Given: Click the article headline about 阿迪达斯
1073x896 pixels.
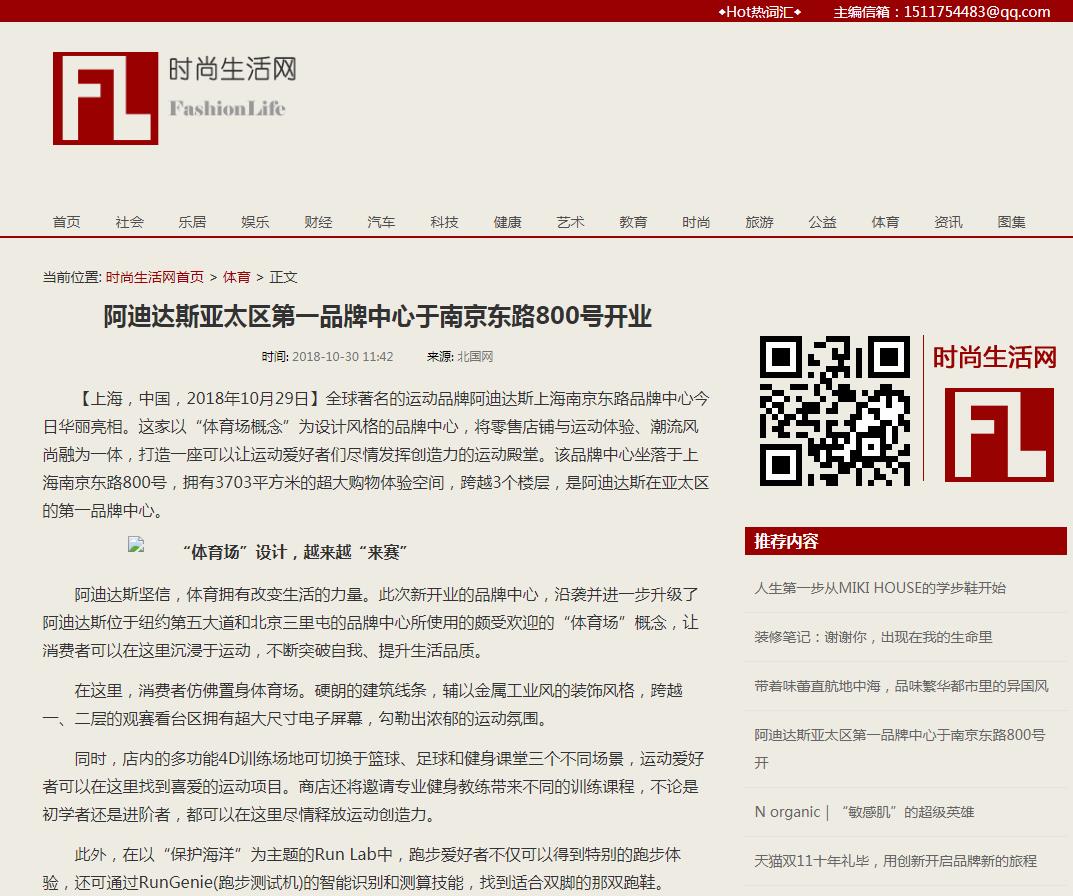Looking at the screenshot, I should click(378, 316).
